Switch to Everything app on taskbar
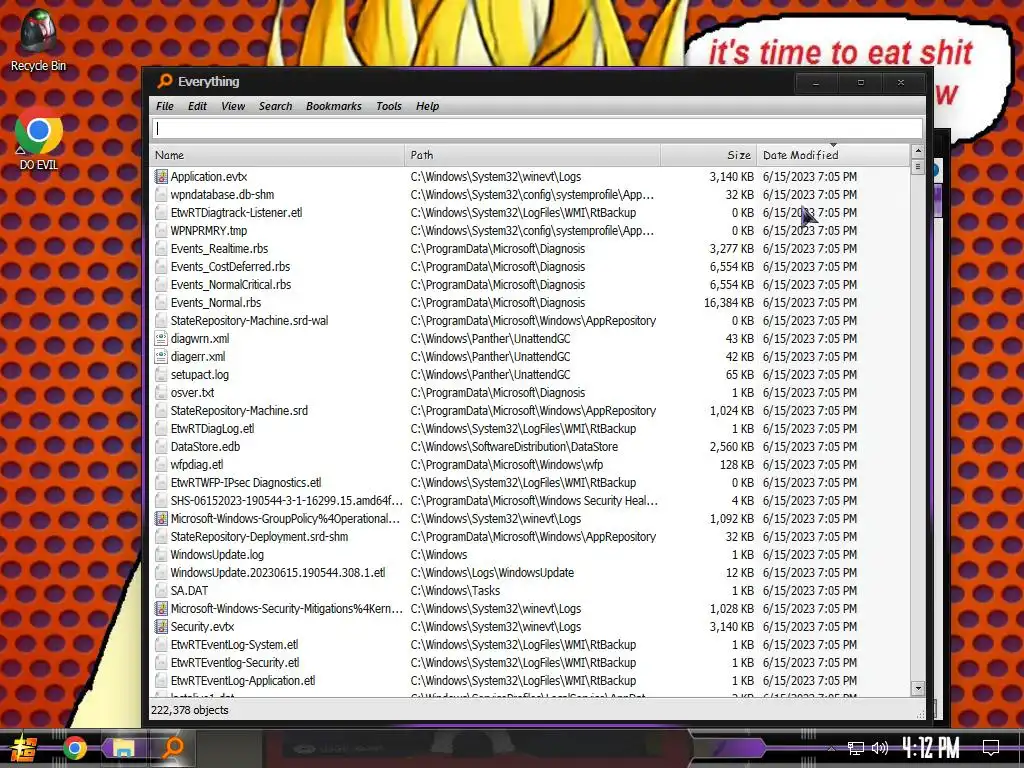 click(173, 747)
